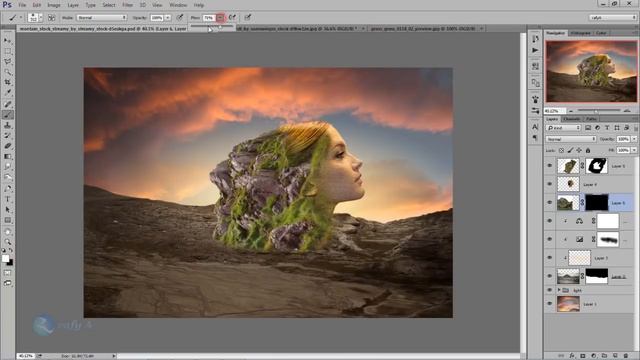This screenshot has width=640, height=360.
Task: Open the layer filter Kind dropdown
Action: pyautogui.click(x=564, y=128)
